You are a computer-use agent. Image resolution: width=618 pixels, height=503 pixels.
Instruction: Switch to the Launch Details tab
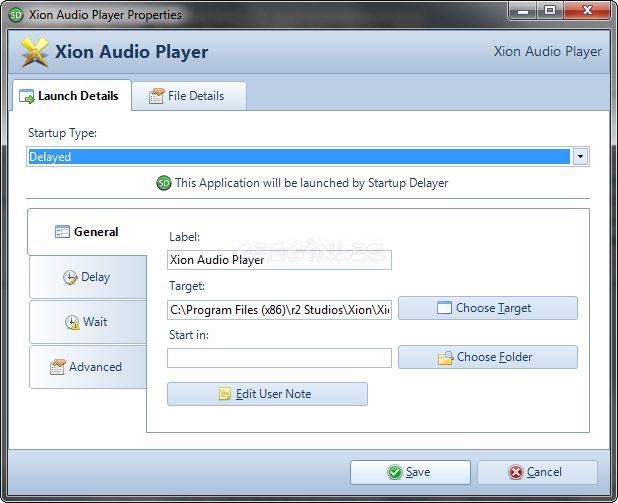[x=72, y=96]
